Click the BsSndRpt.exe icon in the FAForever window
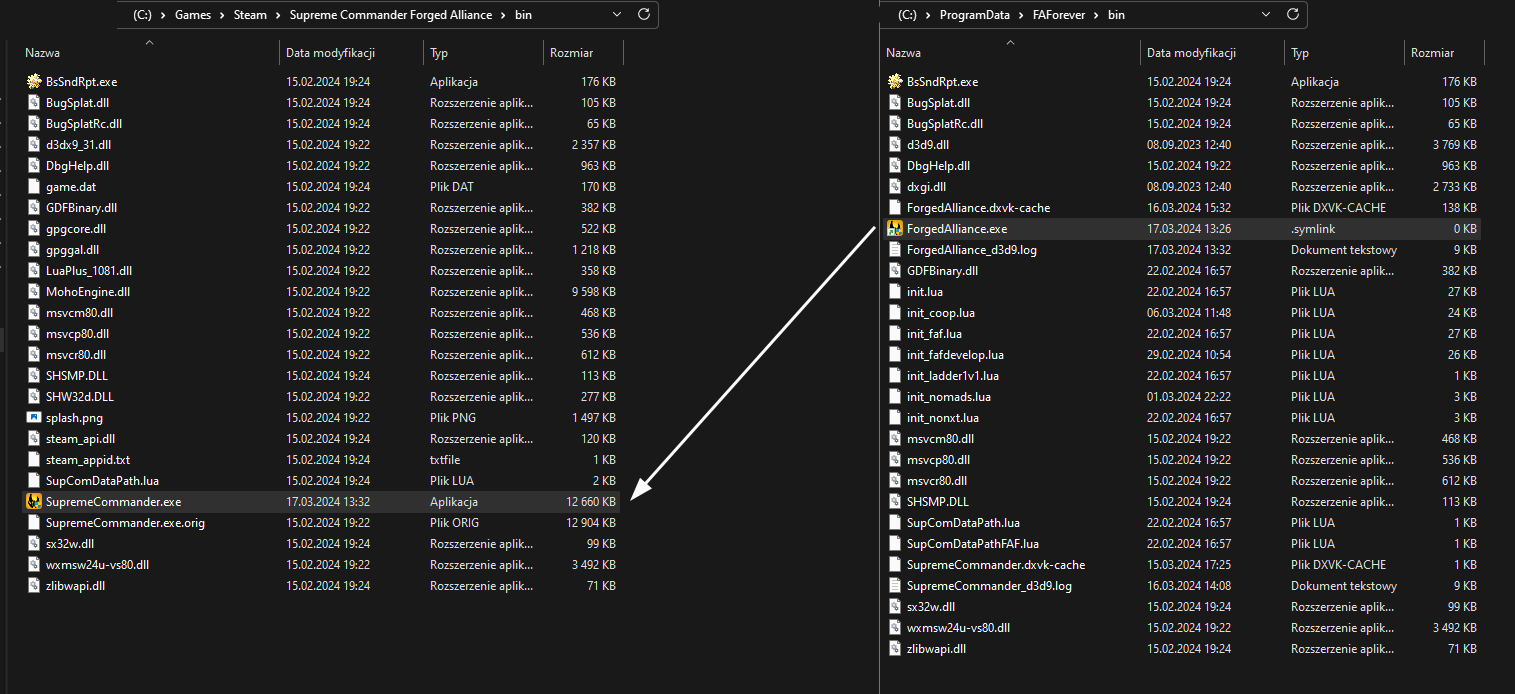 pyautogui.click(x=895, y=82)
